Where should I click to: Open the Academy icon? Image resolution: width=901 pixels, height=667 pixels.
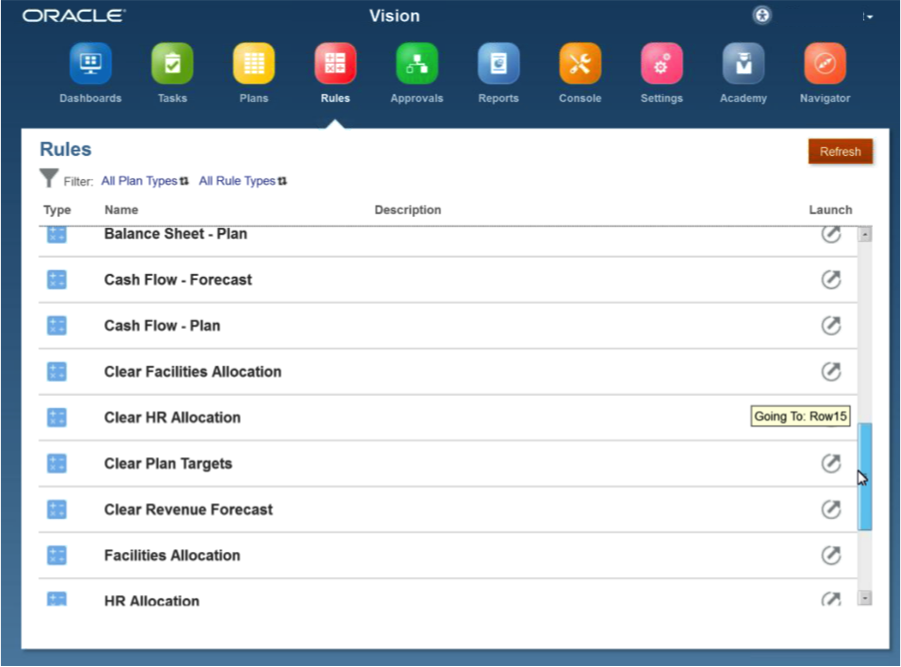pyautogui.click(x=743, y=64)
